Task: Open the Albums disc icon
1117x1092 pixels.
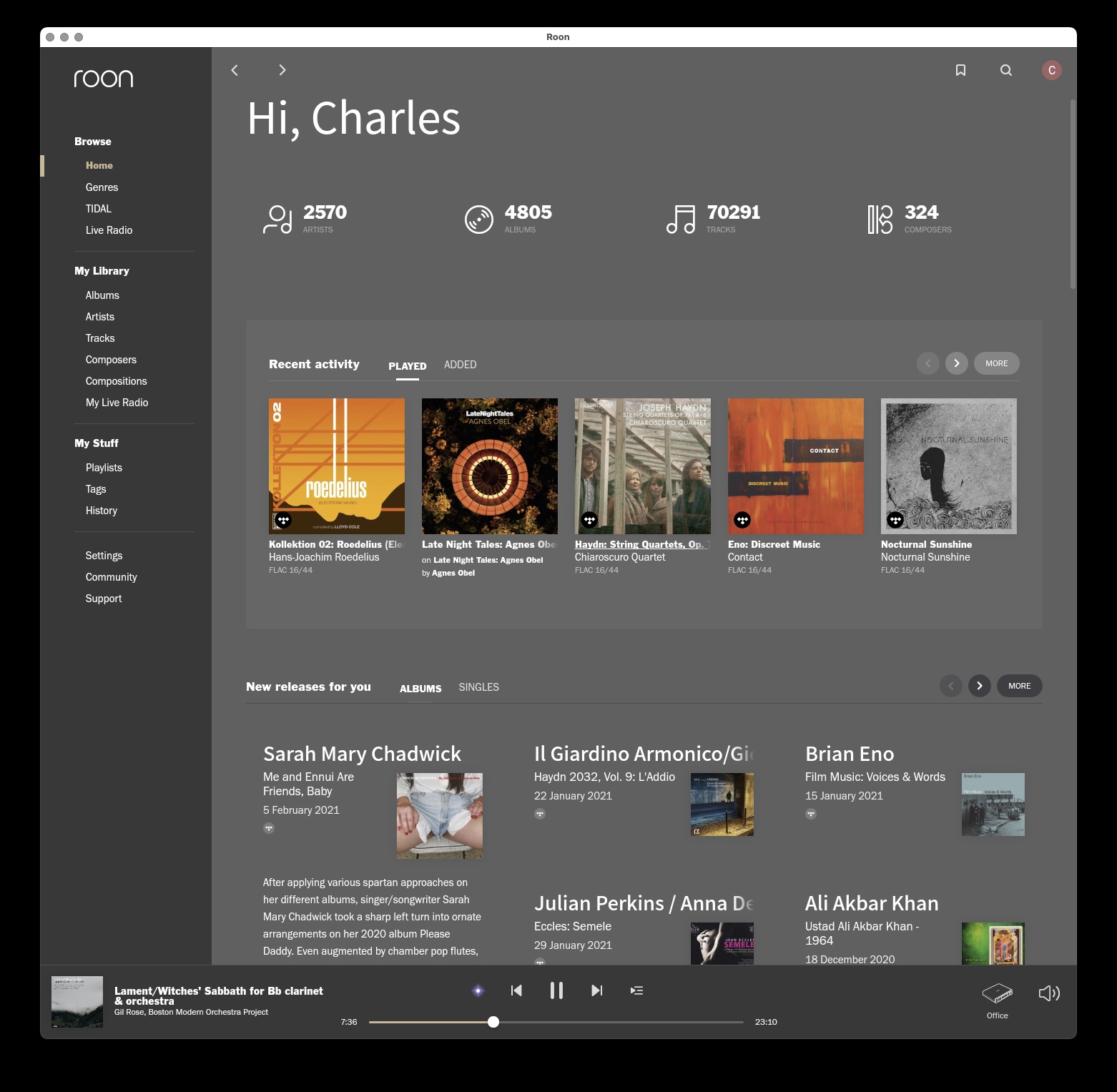Action: (479, 220)
